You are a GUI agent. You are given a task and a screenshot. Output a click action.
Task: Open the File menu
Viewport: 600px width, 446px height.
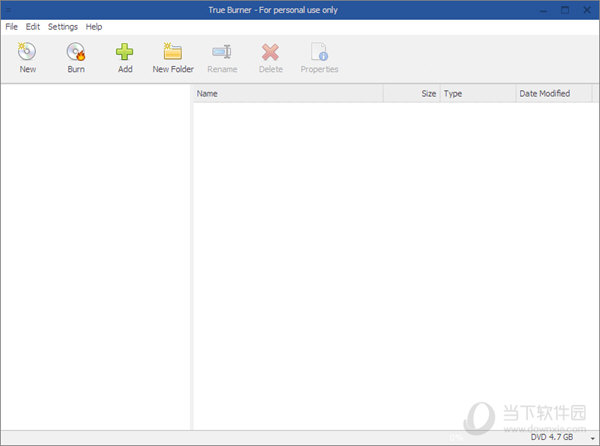coord(11,27)
